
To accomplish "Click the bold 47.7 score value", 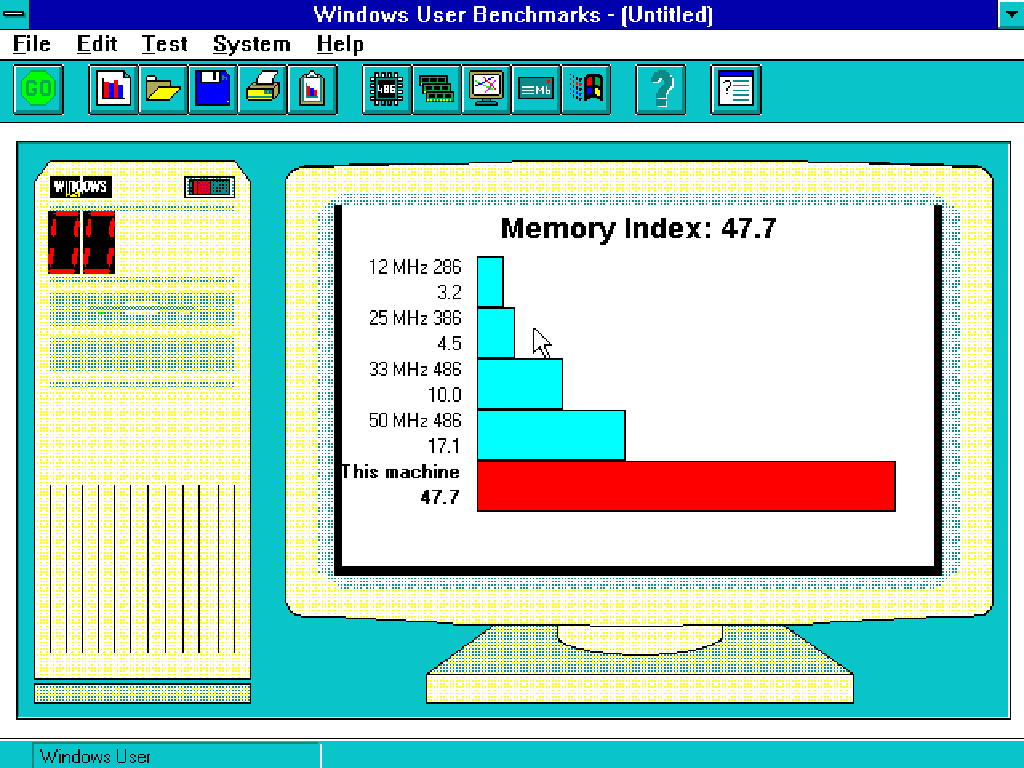I will 440,497.
